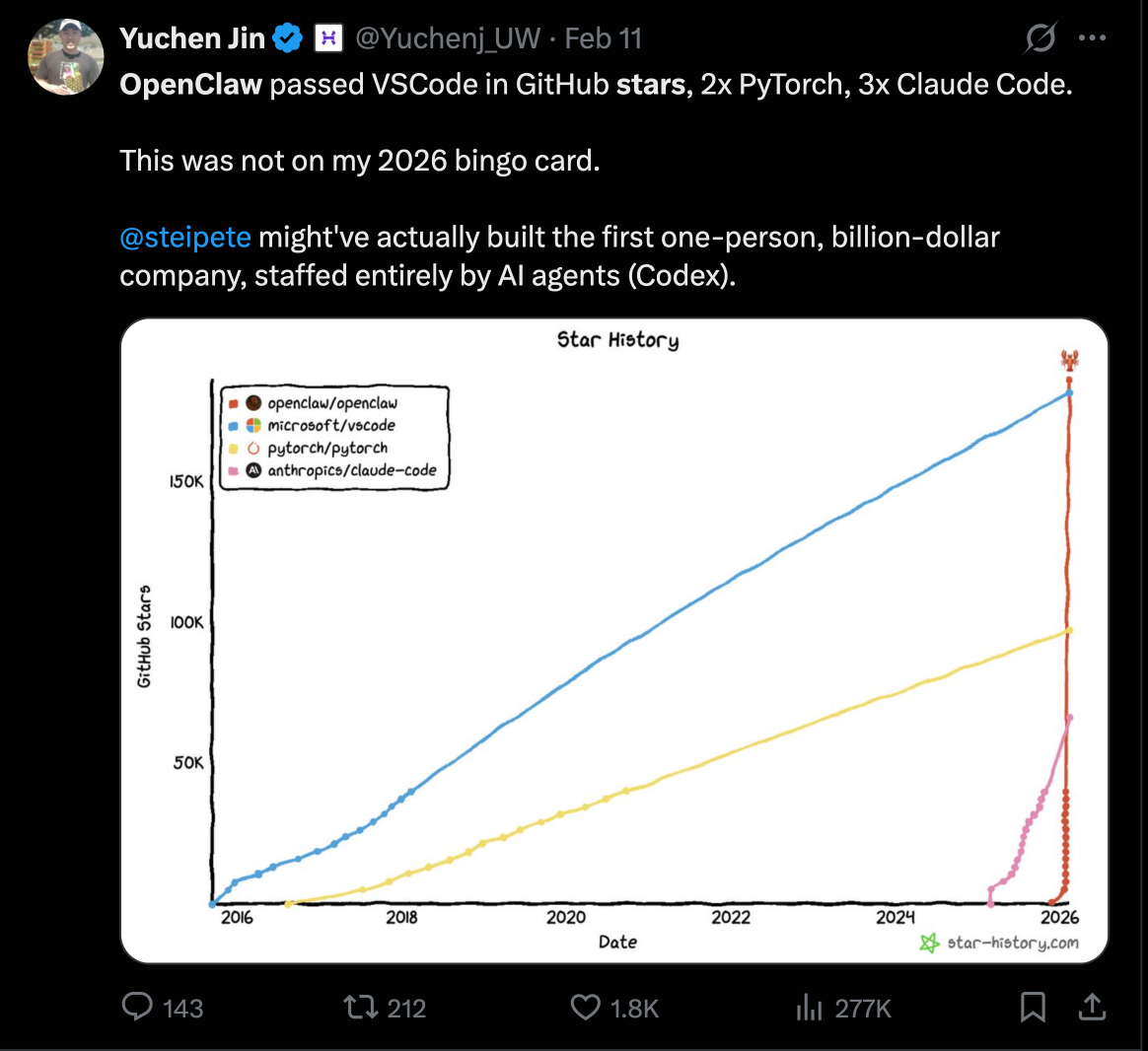Viewport: 1148px width, 1051px height.
Task: Like the tweet with heart icon
Action: 586,1007
